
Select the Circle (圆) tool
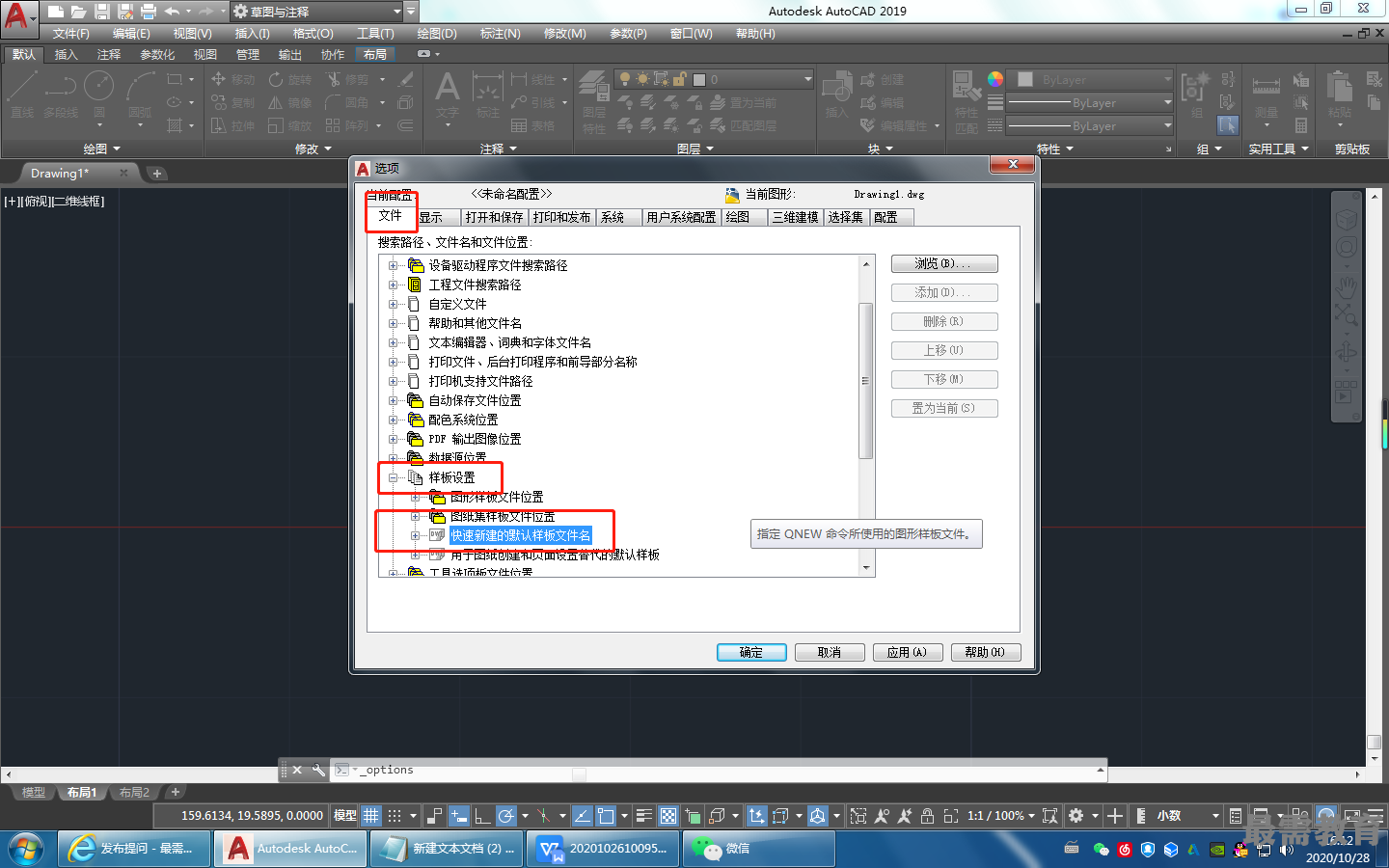click(x=98, y=95)
